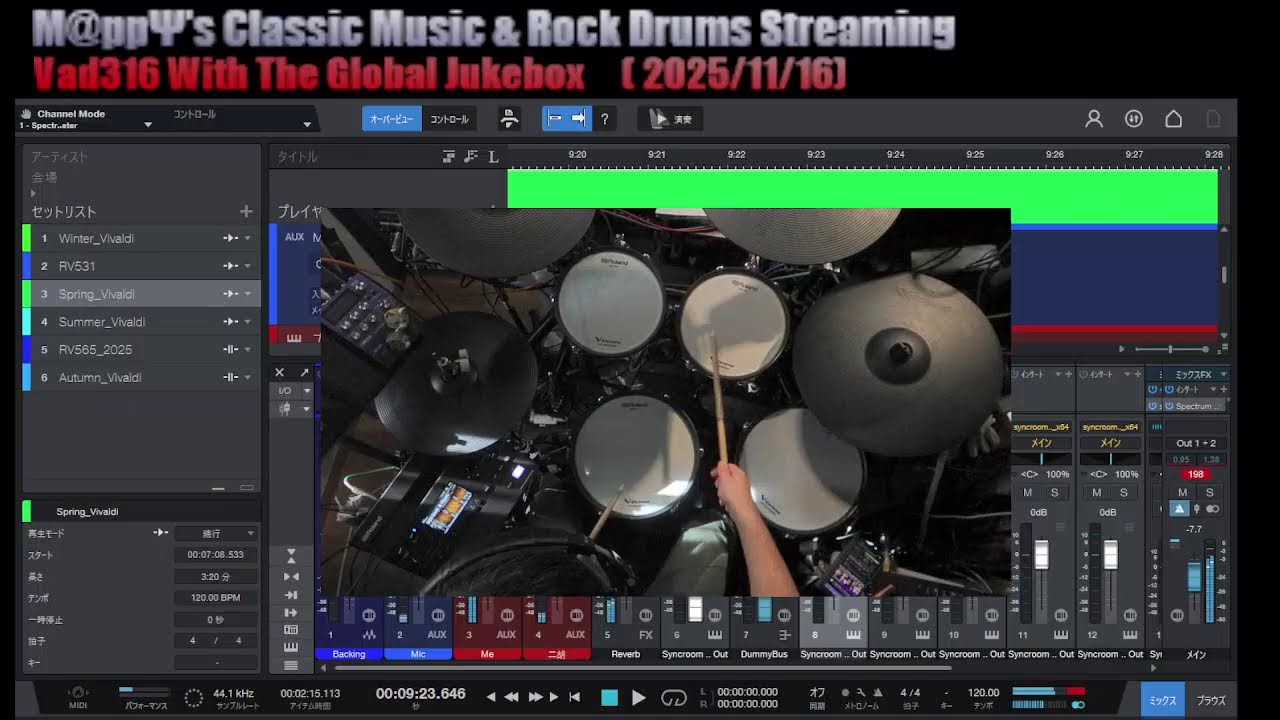The height and width of the screenshot is (720, 1280).
Task: Start playback with the large play button
Action: pyautogui.click(x=638, y=698)
